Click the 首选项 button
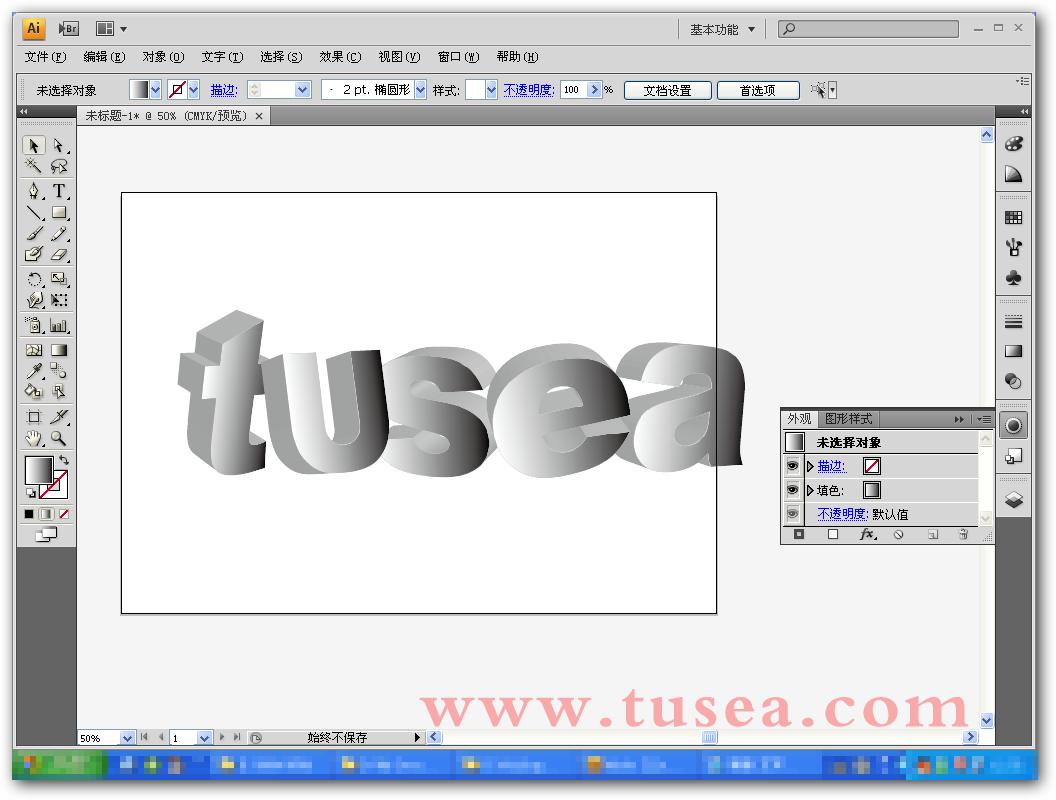1056x800 pixels. tap(758, 90)
